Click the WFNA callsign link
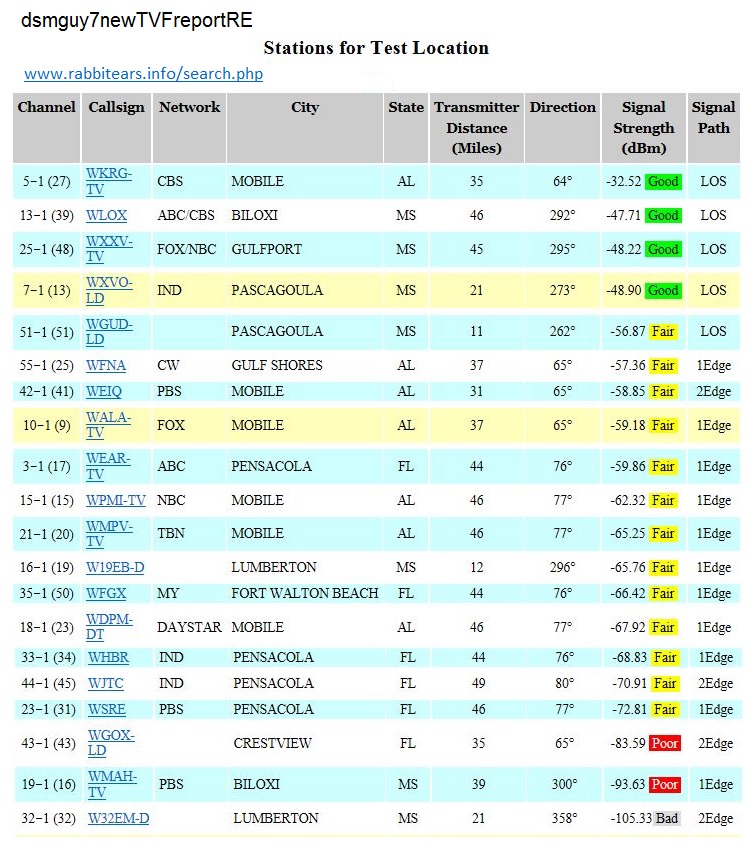Screen dimensions: 750x850 click(107, 366)
